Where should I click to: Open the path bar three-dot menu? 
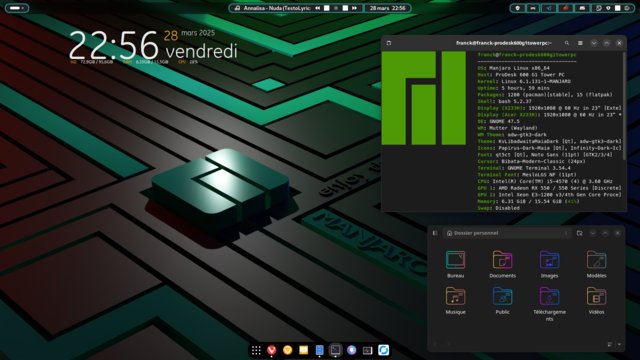pos(566,233)
